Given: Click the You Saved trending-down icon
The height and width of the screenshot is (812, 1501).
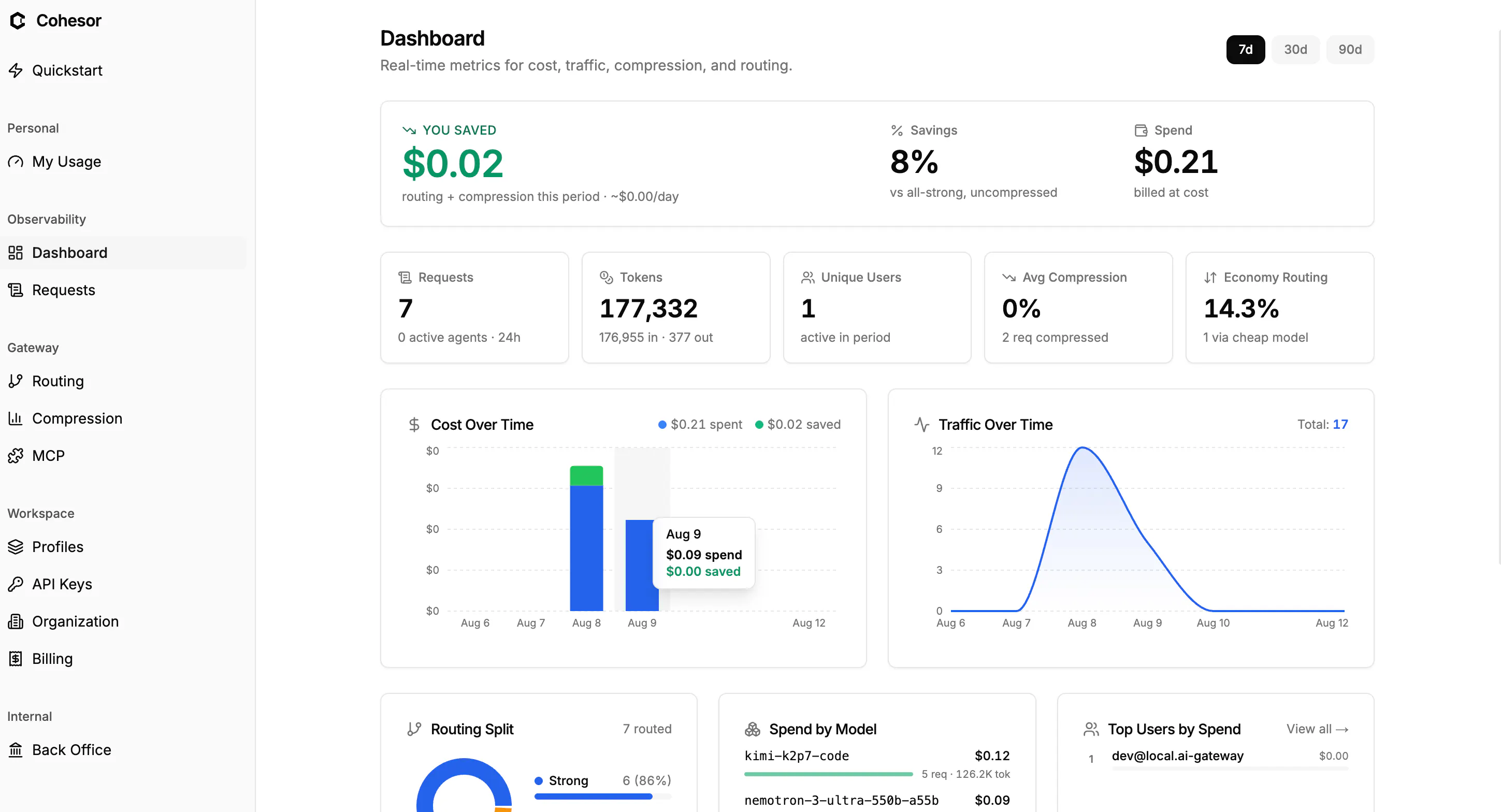Looking at the screenshot, I should tap(409, 130).
